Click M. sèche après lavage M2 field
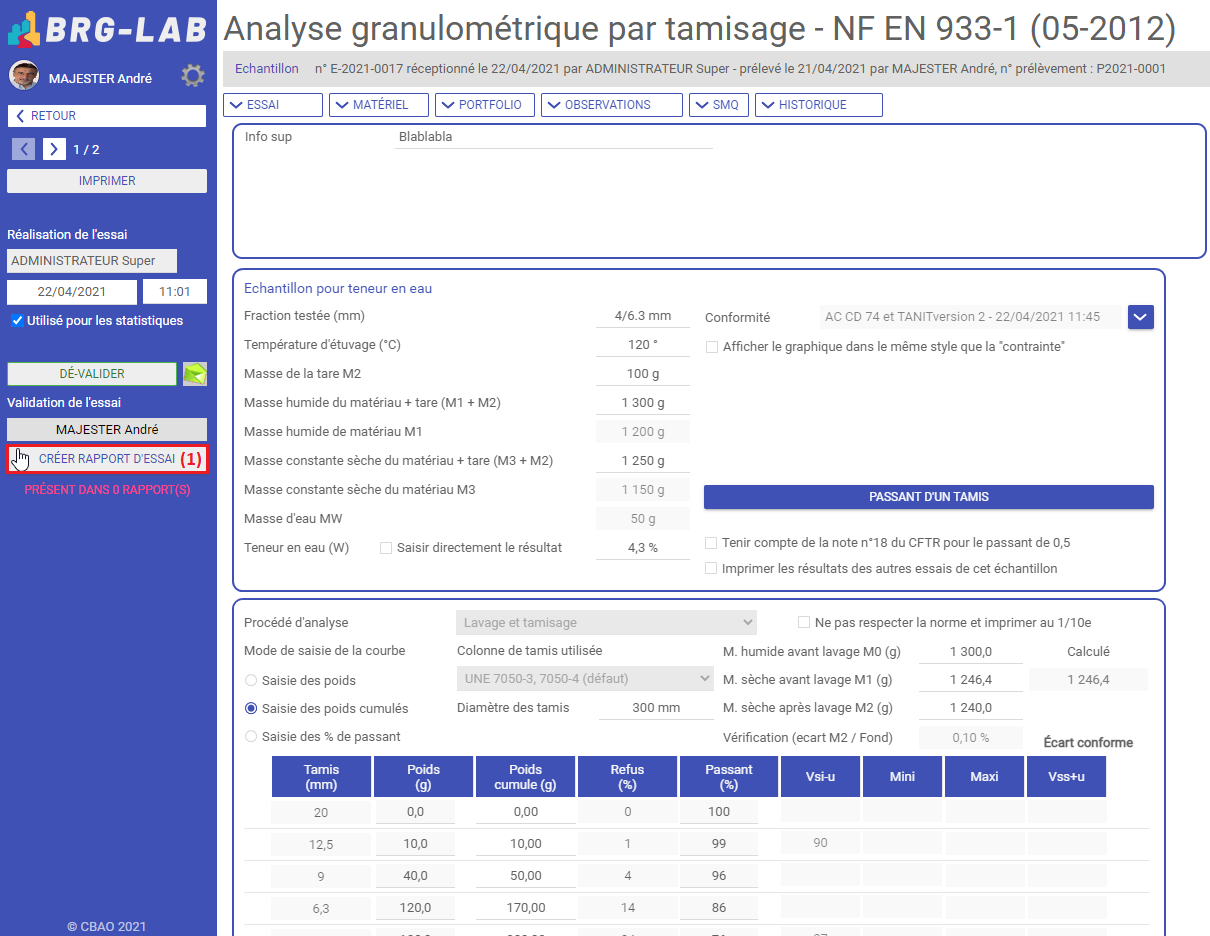Viewport: 1210px width, 936px height. (971, 708)
